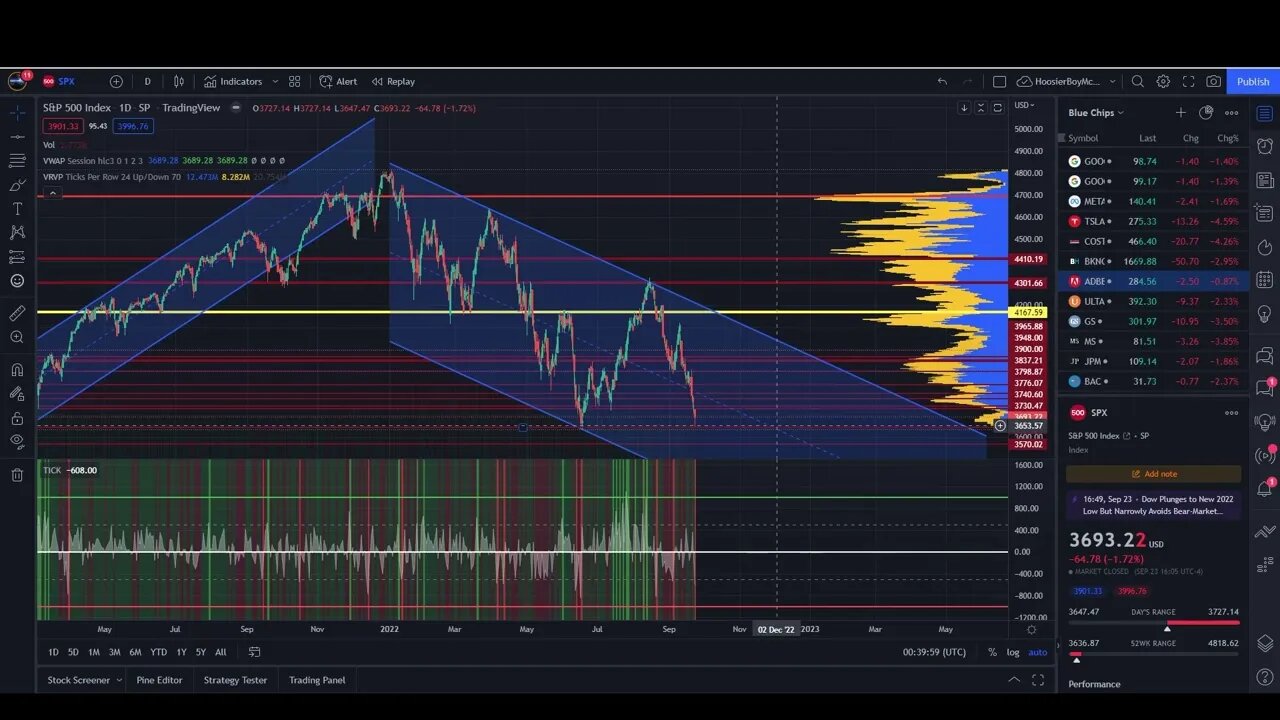The height and width of the screenshot is (720, 1280).
Task: Open the candlestick chart style selector
Action: click(x=179, y=81)
